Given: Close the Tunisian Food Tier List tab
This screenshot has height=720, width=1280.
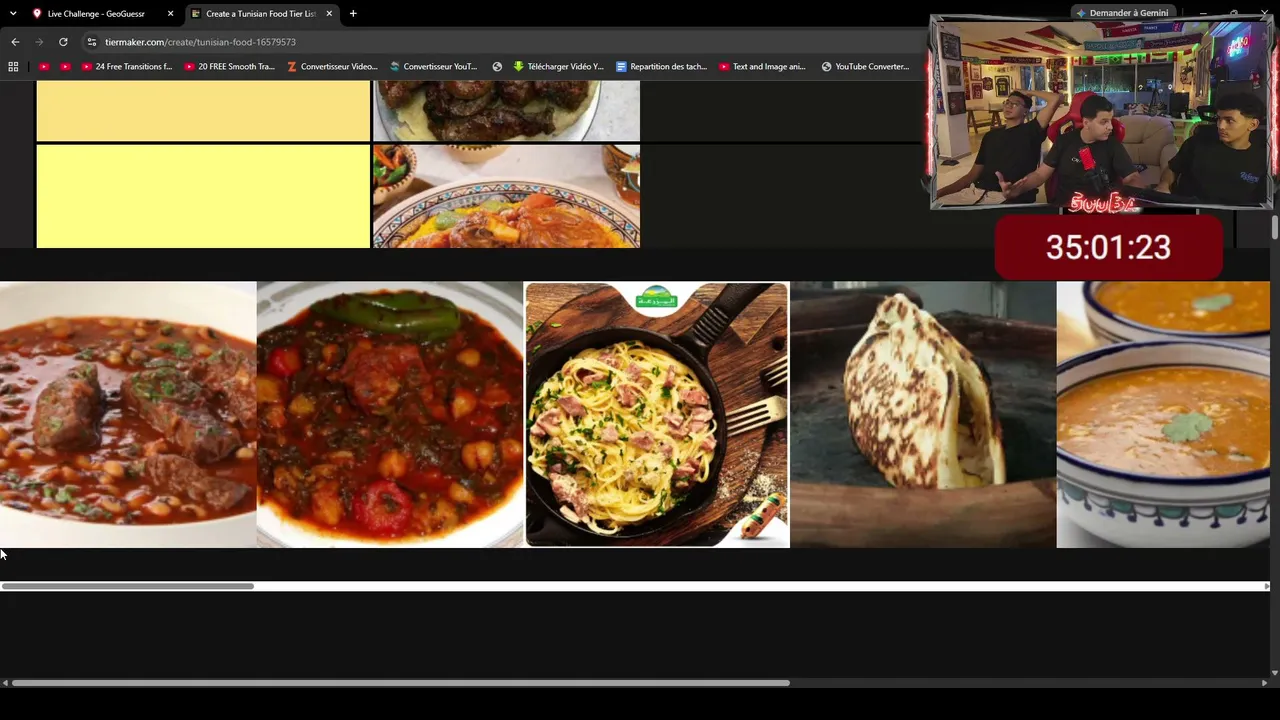Looking at the screenshot, I should tap(329, 14).
